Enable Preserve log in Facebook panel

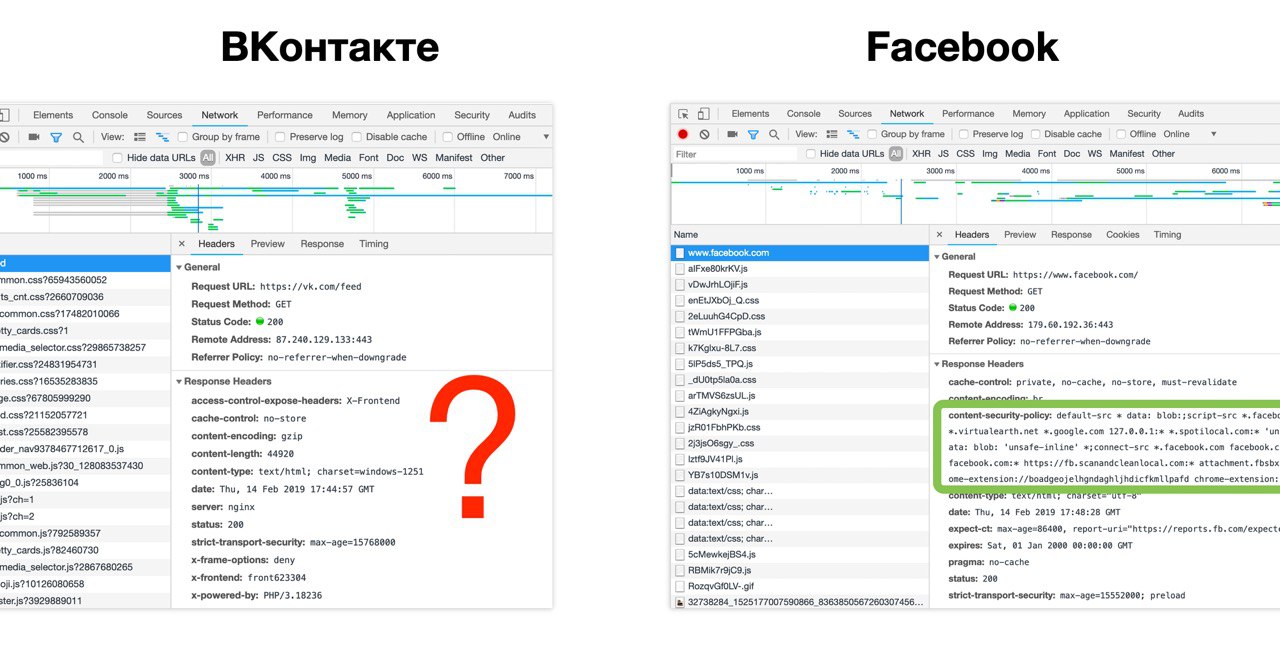click(x=964, y=134)
